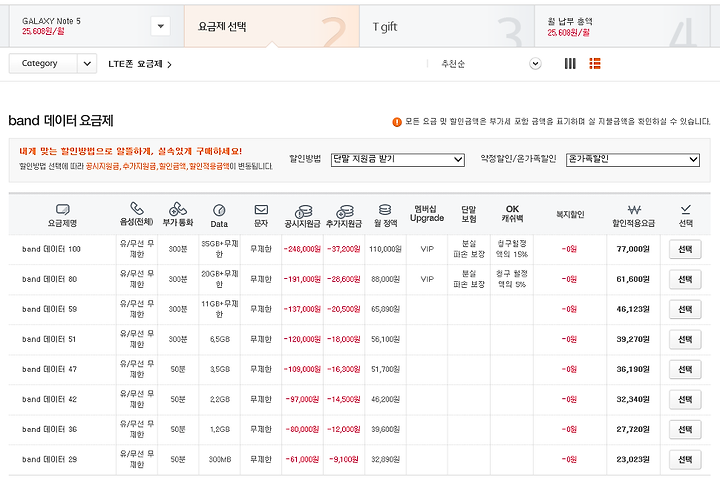Click the band 데이터 요금제 heading
This screenshot has width=720, height=480.
(61, 121)
